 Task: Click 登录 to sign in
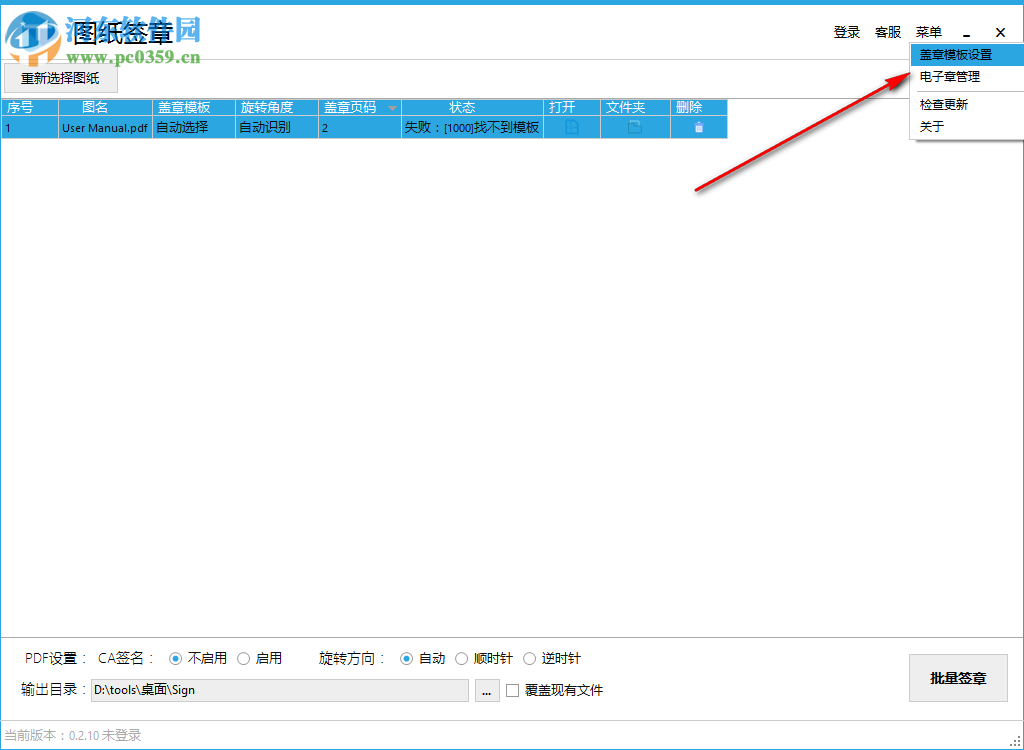846,31
